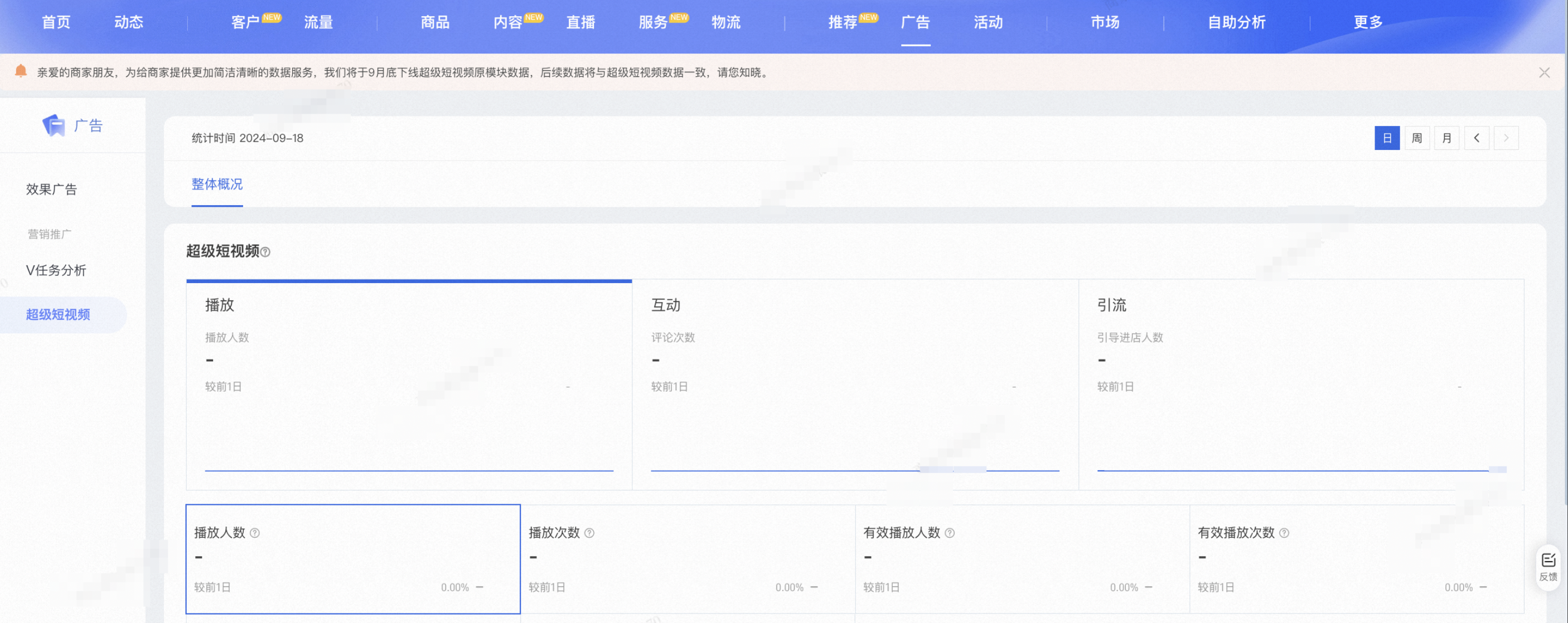This screenshot has width=1568, height=623.
Task: Open the 活动 top navigation item
Action: coord(988,22)
